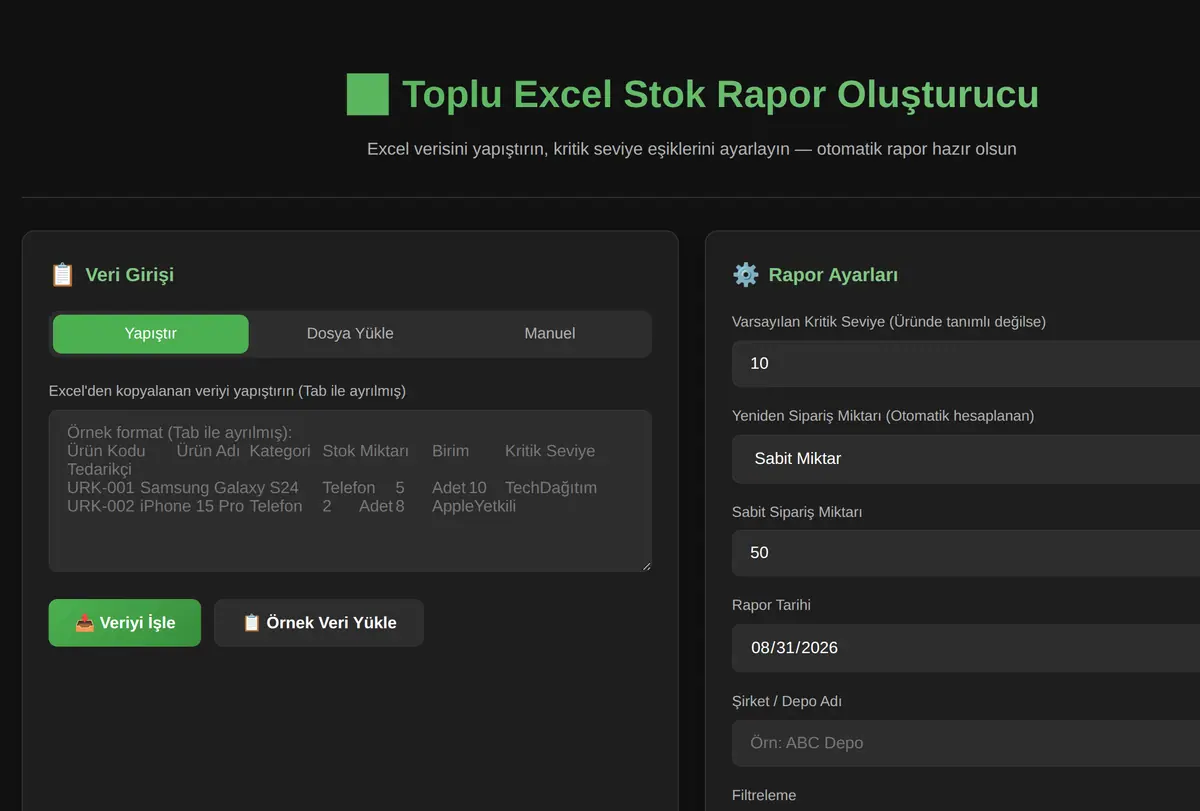Click the clipboard icon beside Veri Girişi

[62, 275]
